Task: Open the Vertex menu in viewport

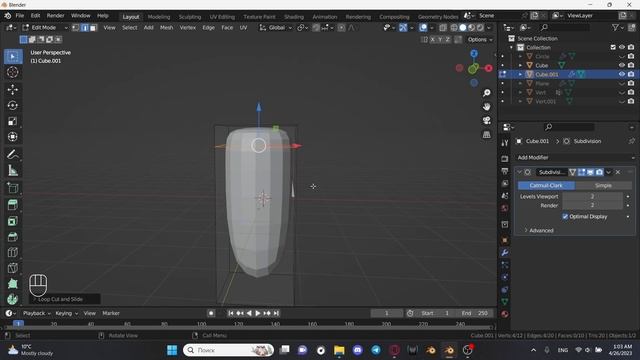Action: (x=188, y=28)
